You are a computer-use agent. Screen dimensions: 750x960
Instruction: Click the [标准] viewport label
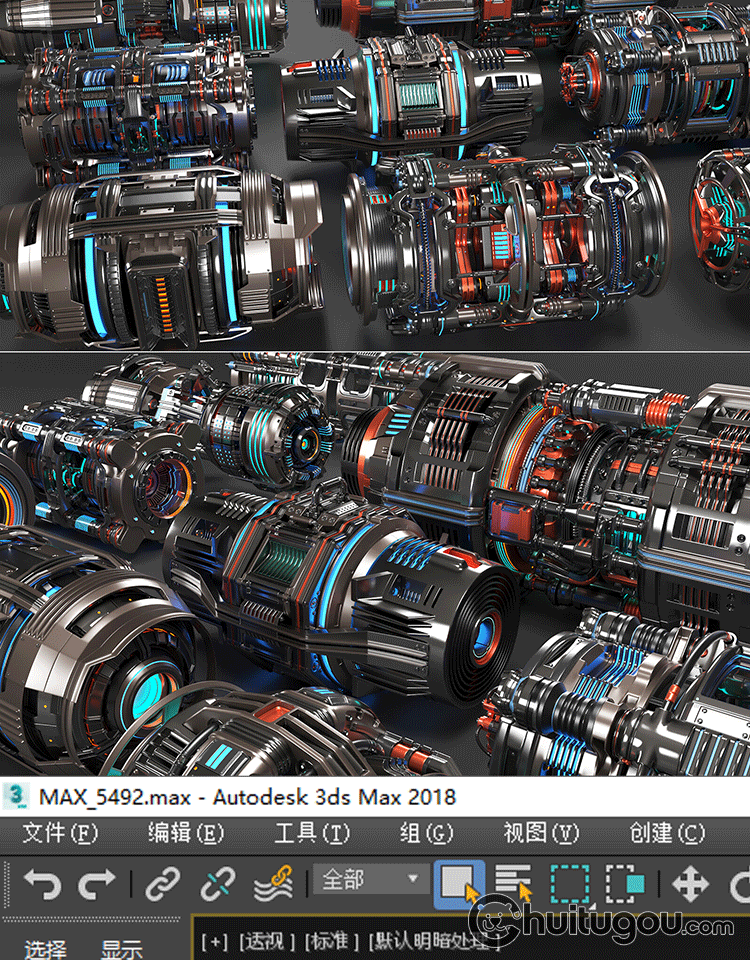click(331, 941)
